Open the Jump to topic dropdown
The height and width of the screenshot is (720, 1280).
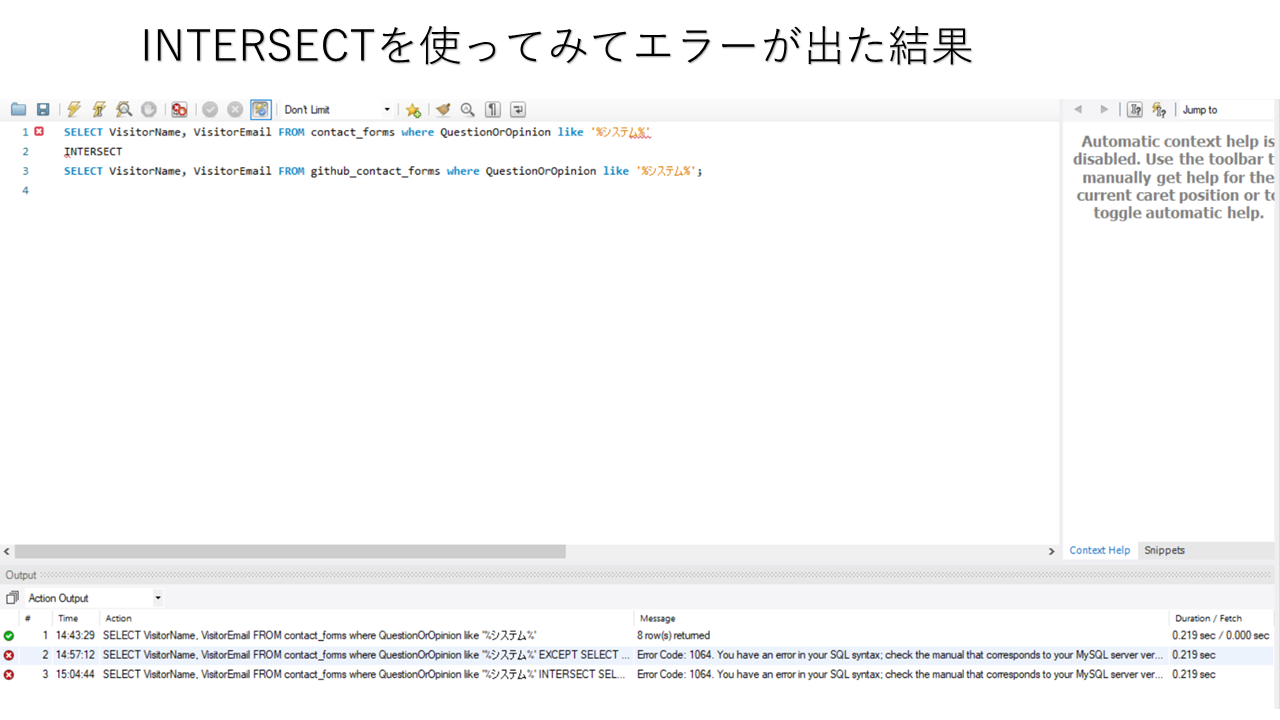1227,109
